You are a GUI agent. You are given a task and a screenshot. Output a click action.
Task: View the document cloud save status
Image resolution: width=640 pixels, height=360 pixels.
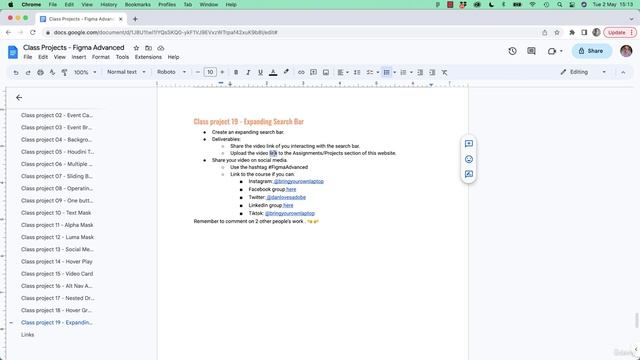[160, 48]
